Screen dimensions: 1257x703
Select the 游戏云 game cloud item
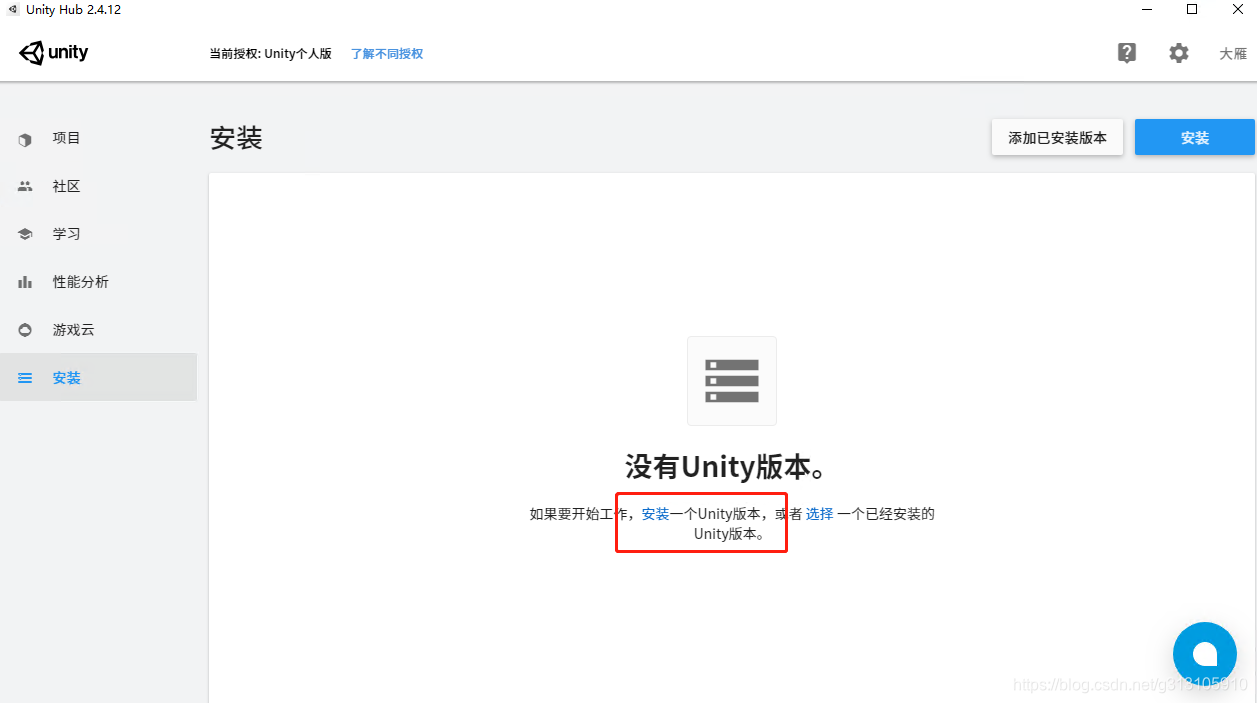click(x=98, y=330)
